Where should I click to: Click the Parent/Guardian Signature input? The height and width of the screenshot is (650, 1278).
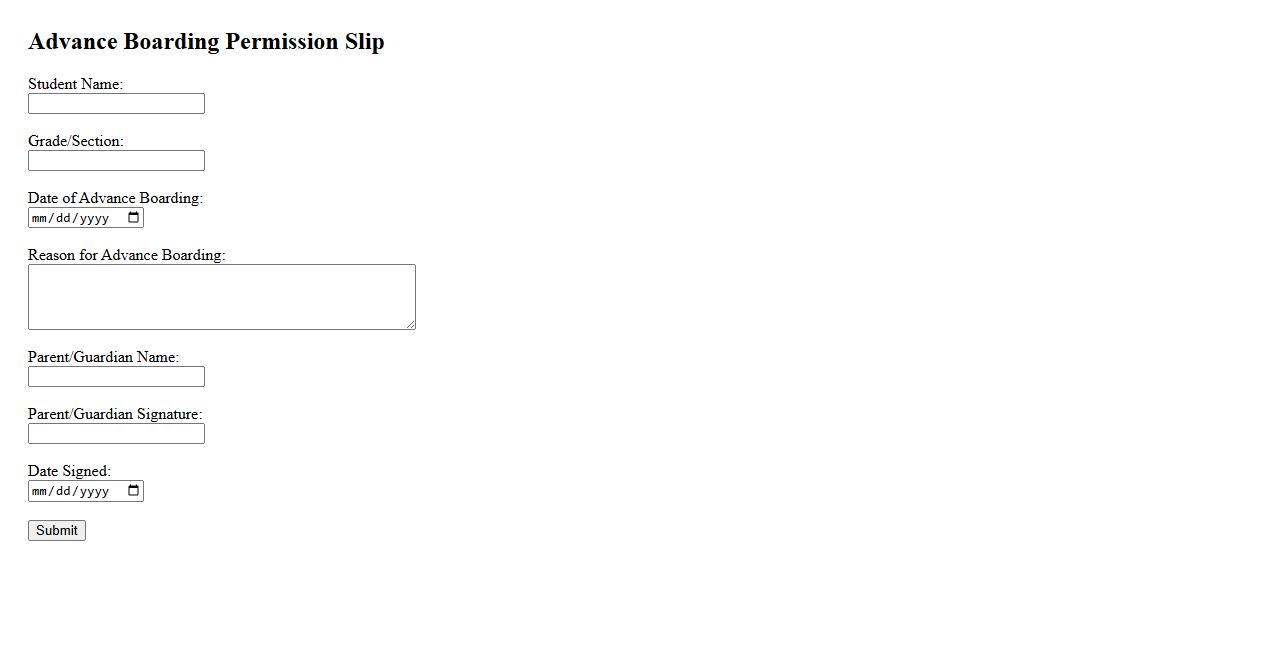pyautogui.click(x=116, y=434)
